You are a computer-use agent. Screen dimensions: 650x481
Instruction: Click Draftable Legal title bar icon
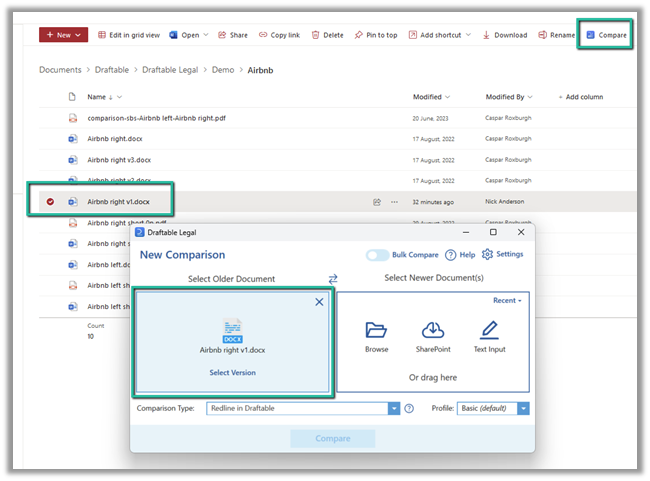140,233
